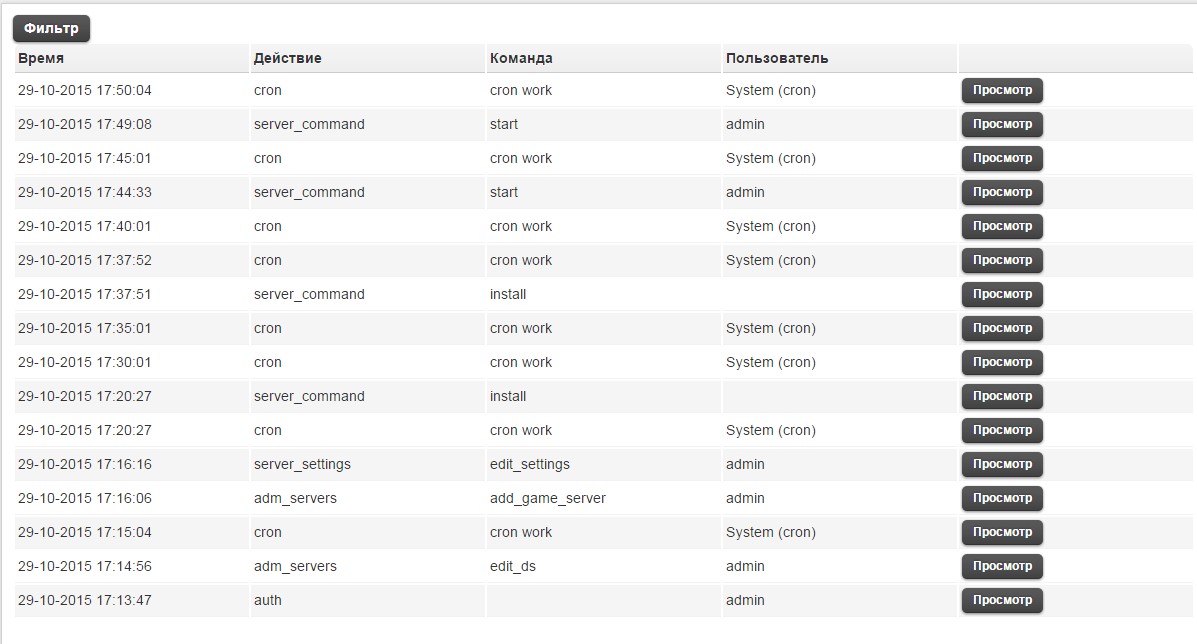View the 17:37:52 cron work entry
The image size is (1197, 644).
coord(1002,261)
